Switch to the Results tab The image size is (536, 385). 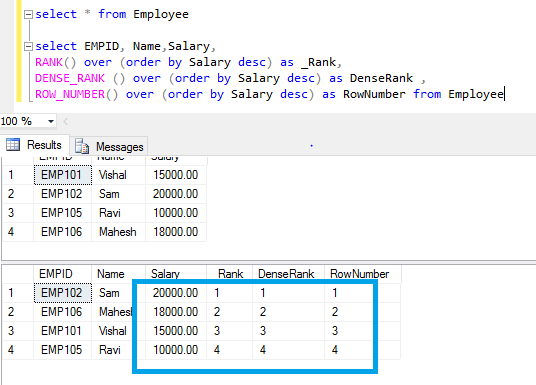[35, 145]
